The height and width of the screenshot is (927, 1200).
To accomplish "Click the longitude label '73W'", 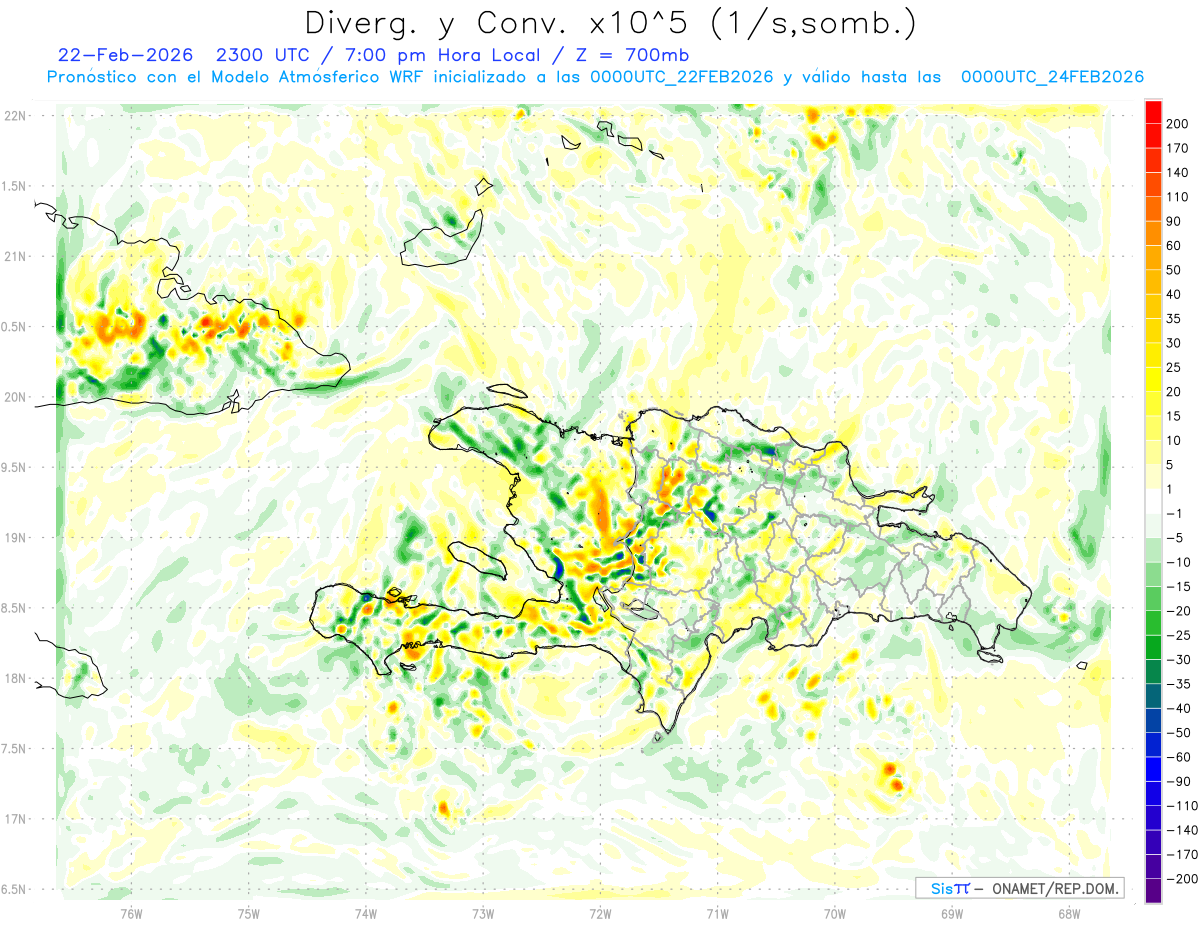I will tap(483, 913).
